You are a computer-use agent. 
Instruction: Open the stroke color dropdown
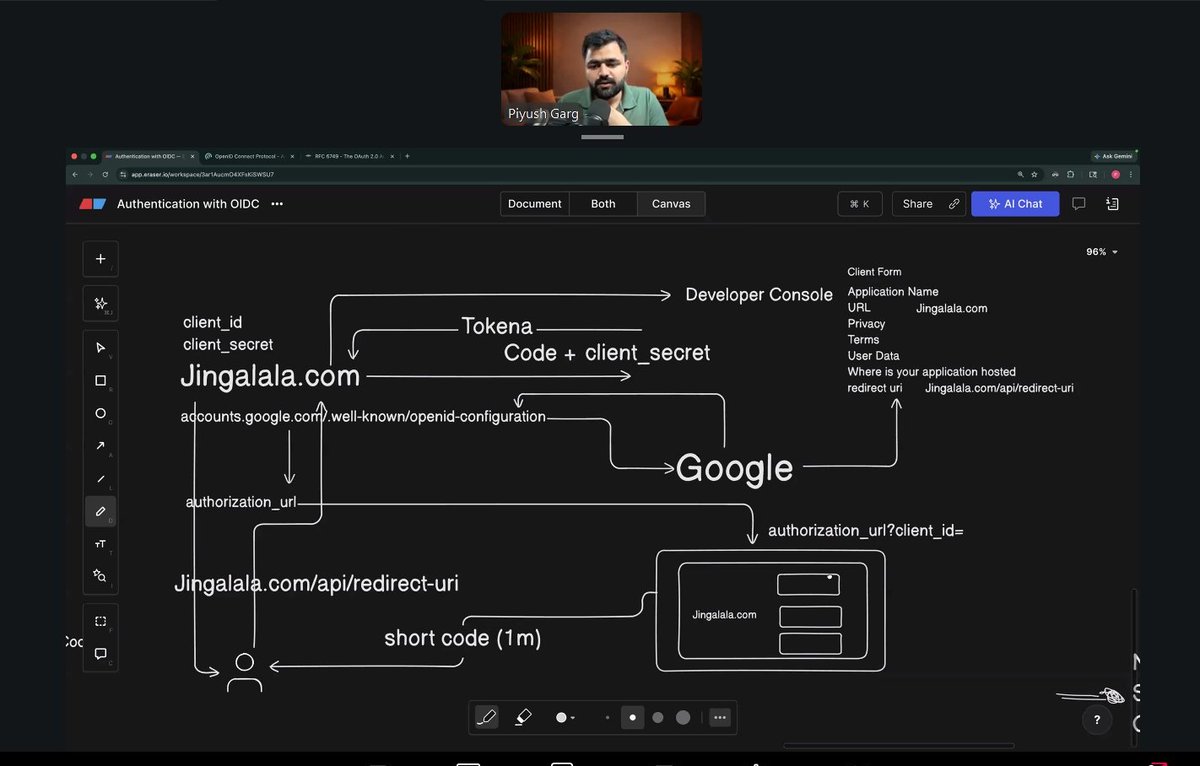click(565, 717)
